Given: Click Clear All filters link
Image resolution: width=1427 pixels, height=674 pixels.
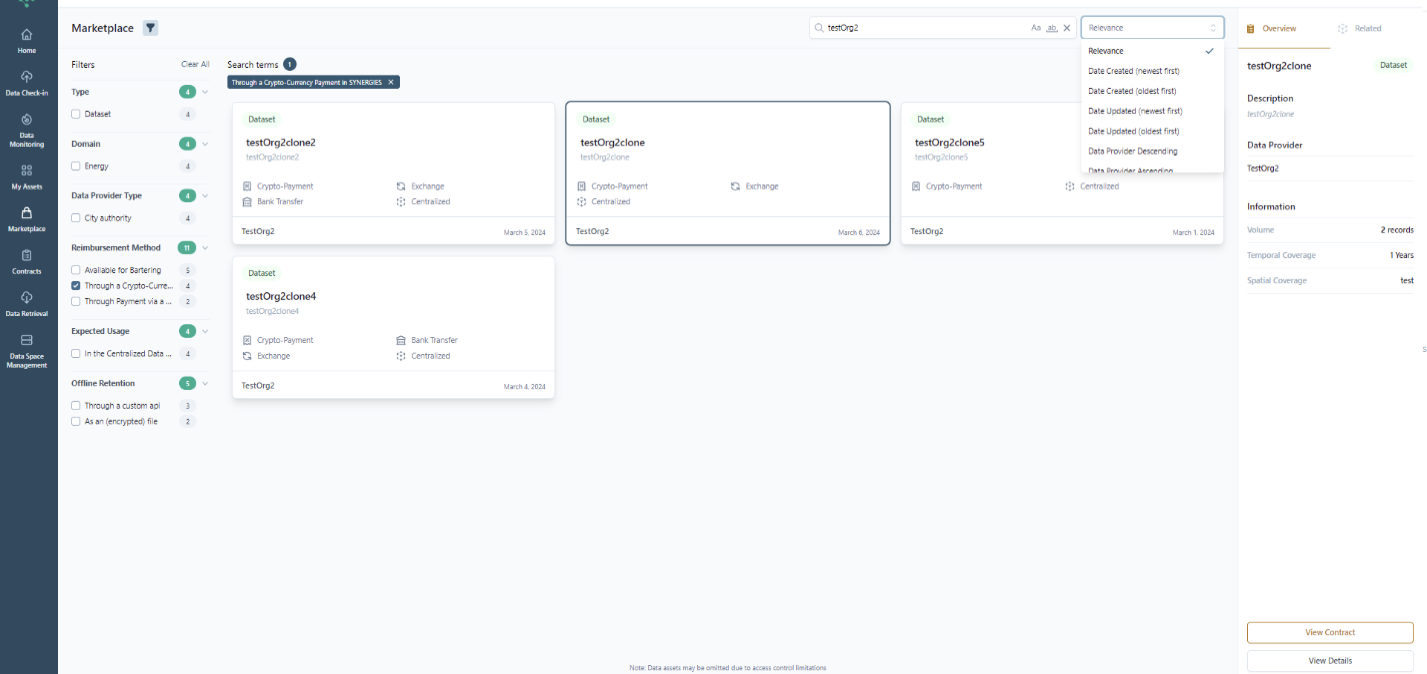Looking at the screenshot, I should (x=195, y=64).
